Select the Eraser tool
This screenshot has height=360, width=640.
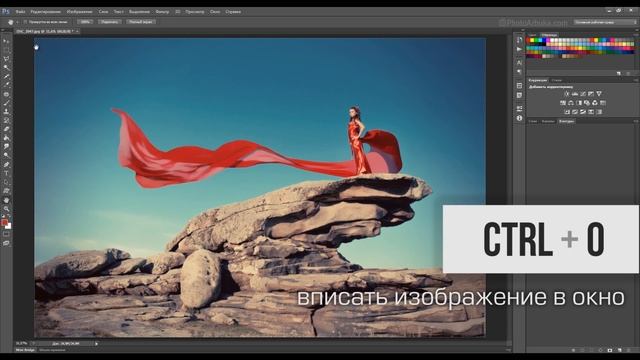point(6,129)
